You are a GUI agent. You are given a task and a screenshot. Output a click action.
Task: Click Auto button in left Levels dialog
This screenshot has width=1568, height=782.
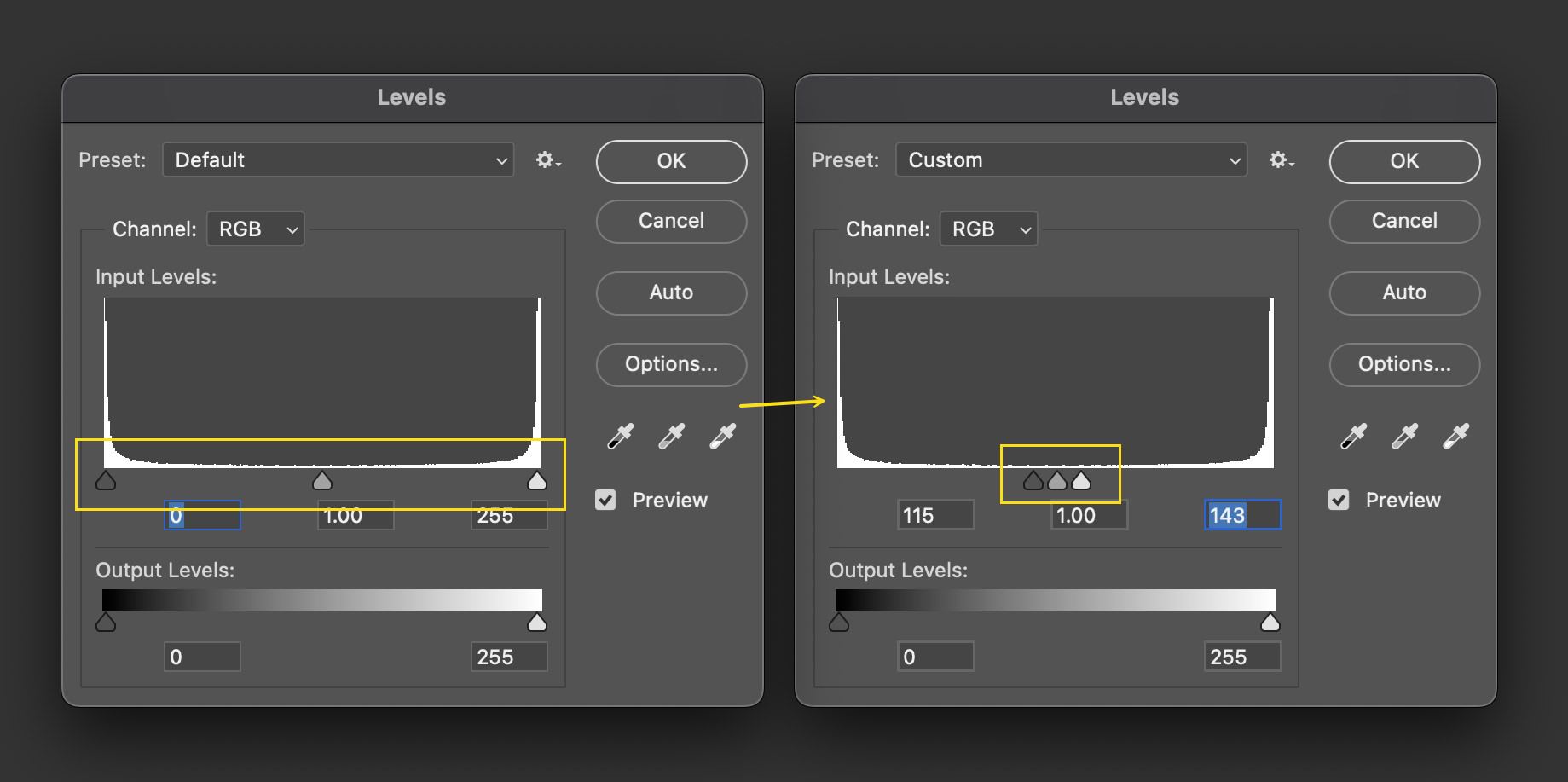pyautogui.click(x=671, y=293)
